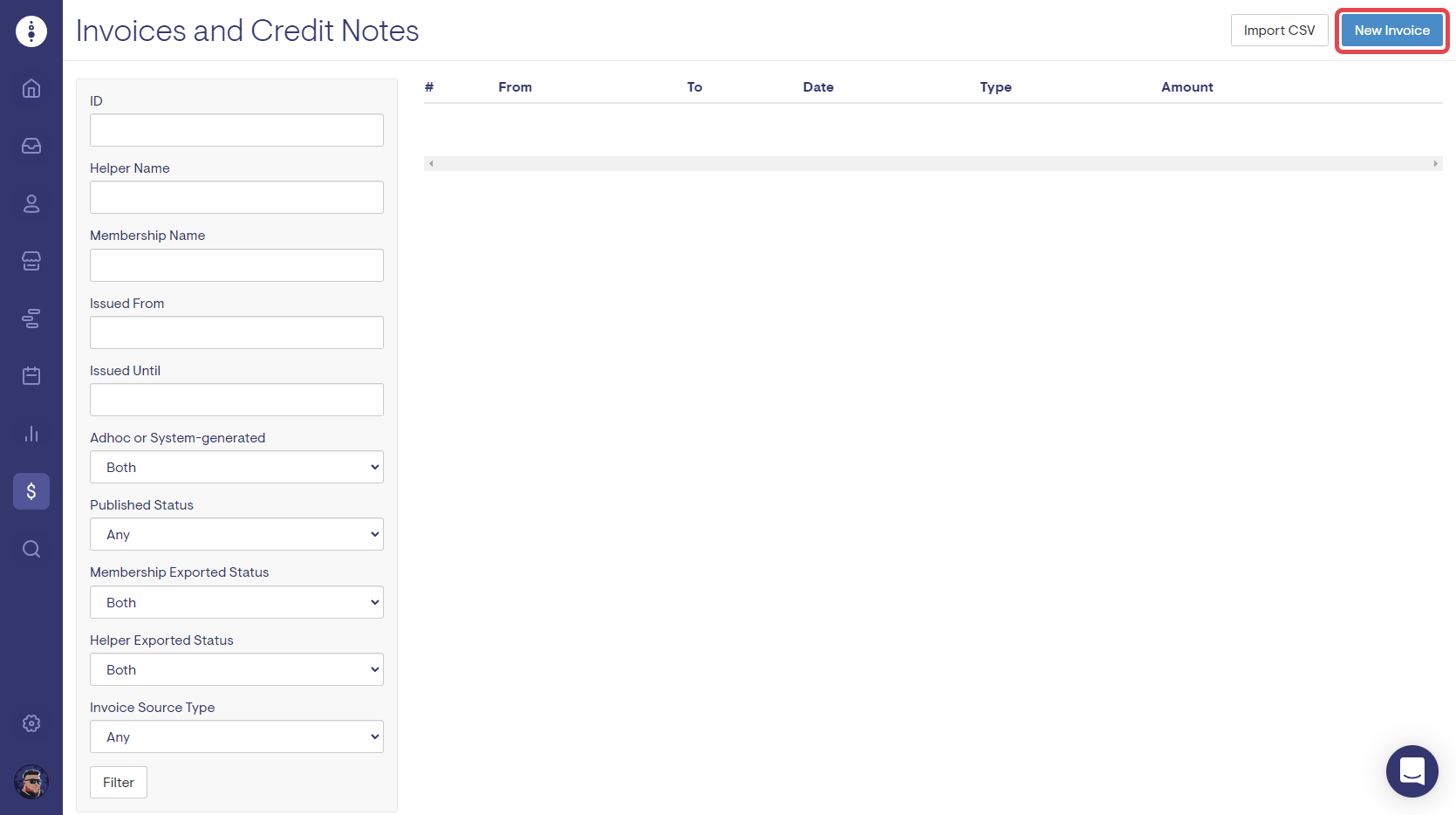Image resolution: width=1456 pixels, height=815 pixels.
Task: Open the calendar icon in sidebar
Action: pos(31,376)
